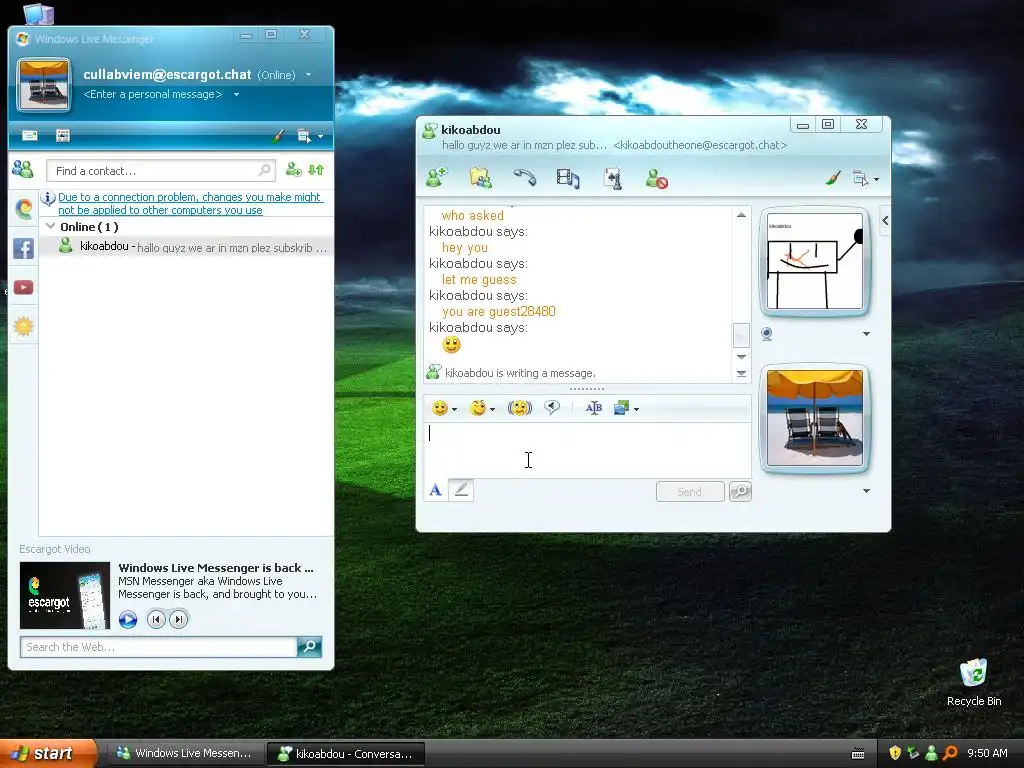The height and width of the screenshot is (768, 1024).
Task: Click the Escargot video thumbnail
Action: coord(65,595)
